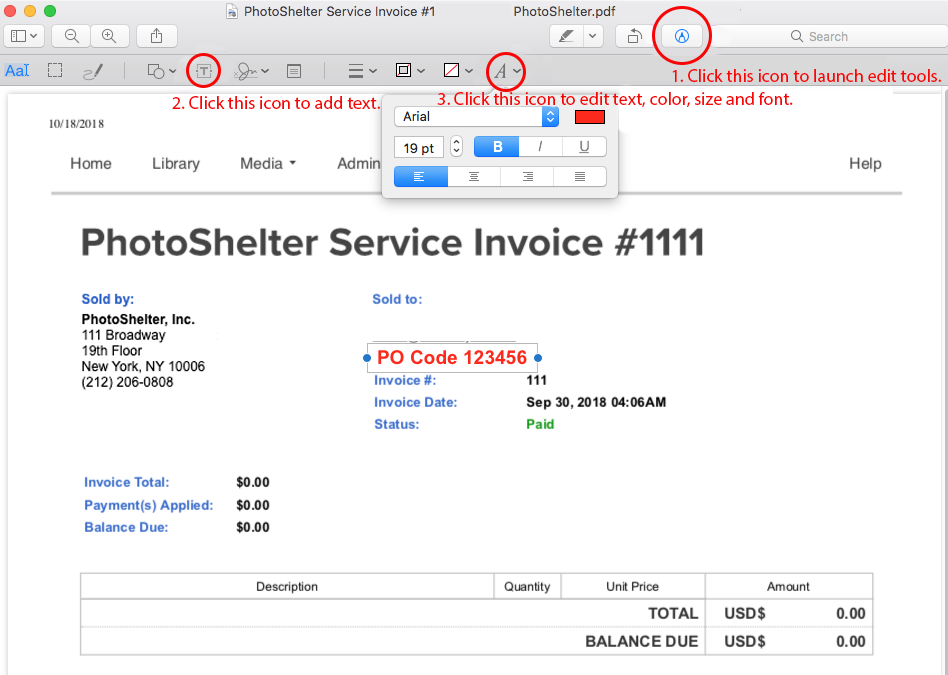
Task: Click the 'Invoice #:' label
Action: [x=405, y=380]
